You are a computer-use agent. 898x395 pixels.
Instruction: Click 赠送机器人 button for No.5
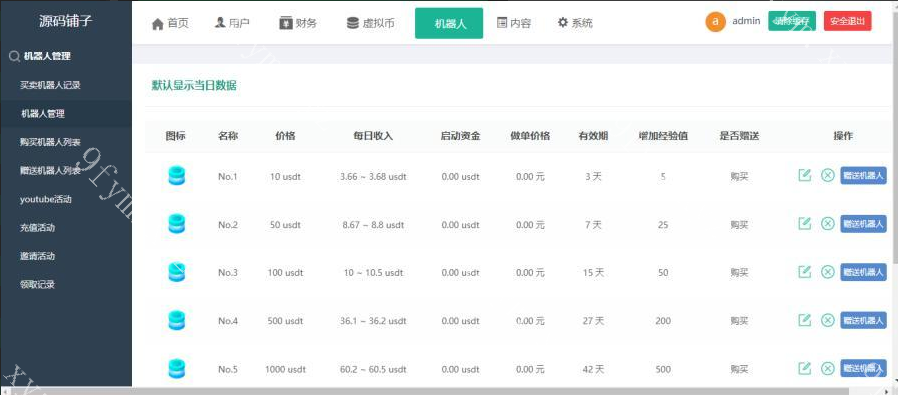(x=863, y=368)
